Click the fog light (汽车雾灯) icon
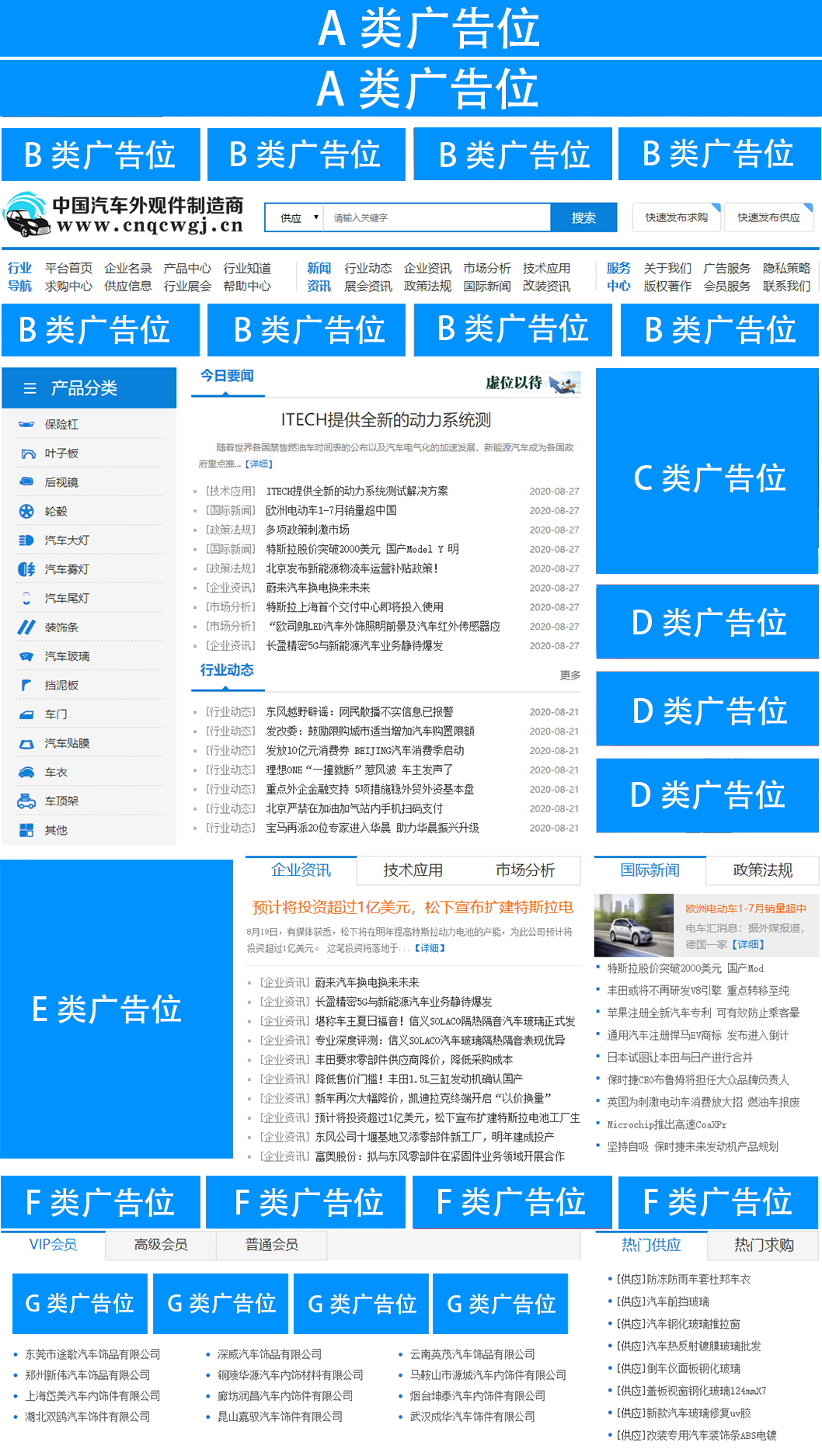822x1456 pixels. pyautogui.click(x=26, y=569)
